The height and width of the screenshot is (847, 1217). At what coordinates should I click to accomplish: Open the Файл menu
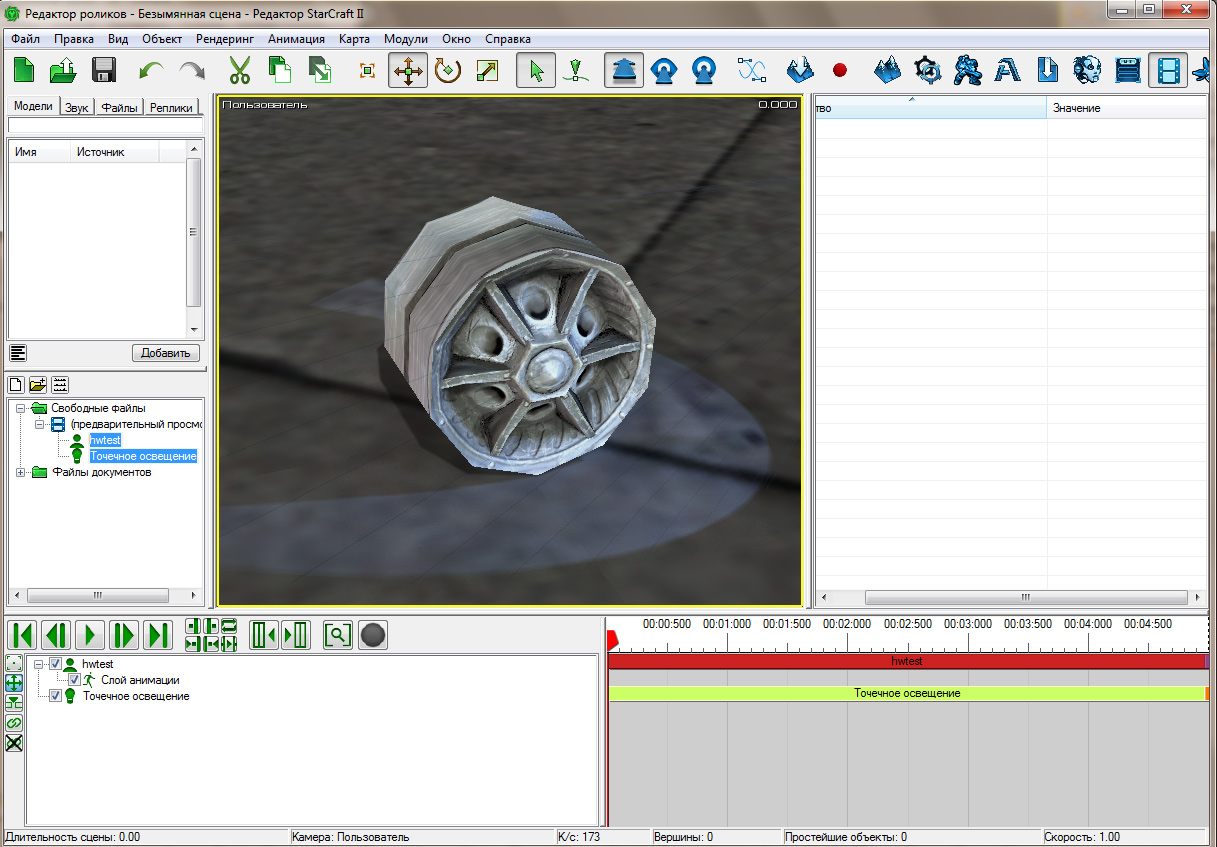(26, 39)
